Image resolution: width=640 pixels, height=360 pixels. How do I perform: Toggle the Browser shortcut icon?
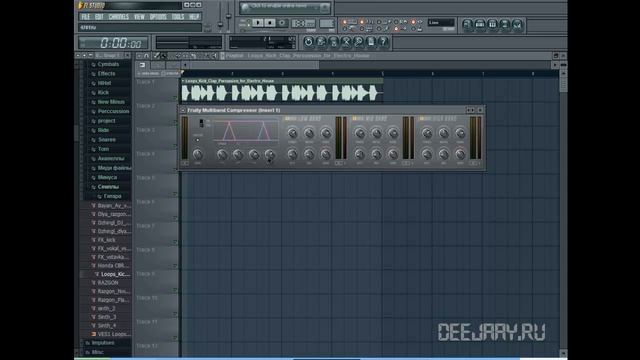pos(505,25)
